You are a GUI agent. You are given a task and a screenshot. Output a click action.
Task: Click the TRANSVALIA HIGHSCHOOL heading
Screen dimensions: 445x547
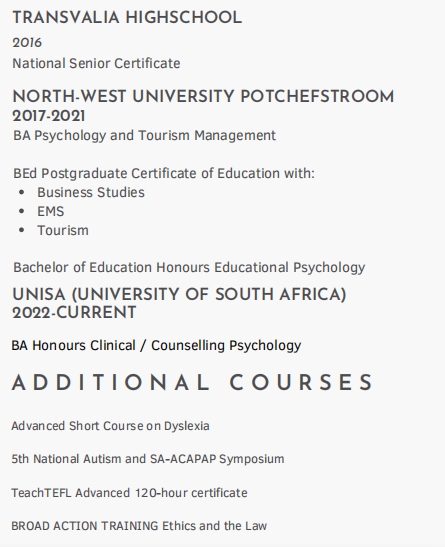127,18
